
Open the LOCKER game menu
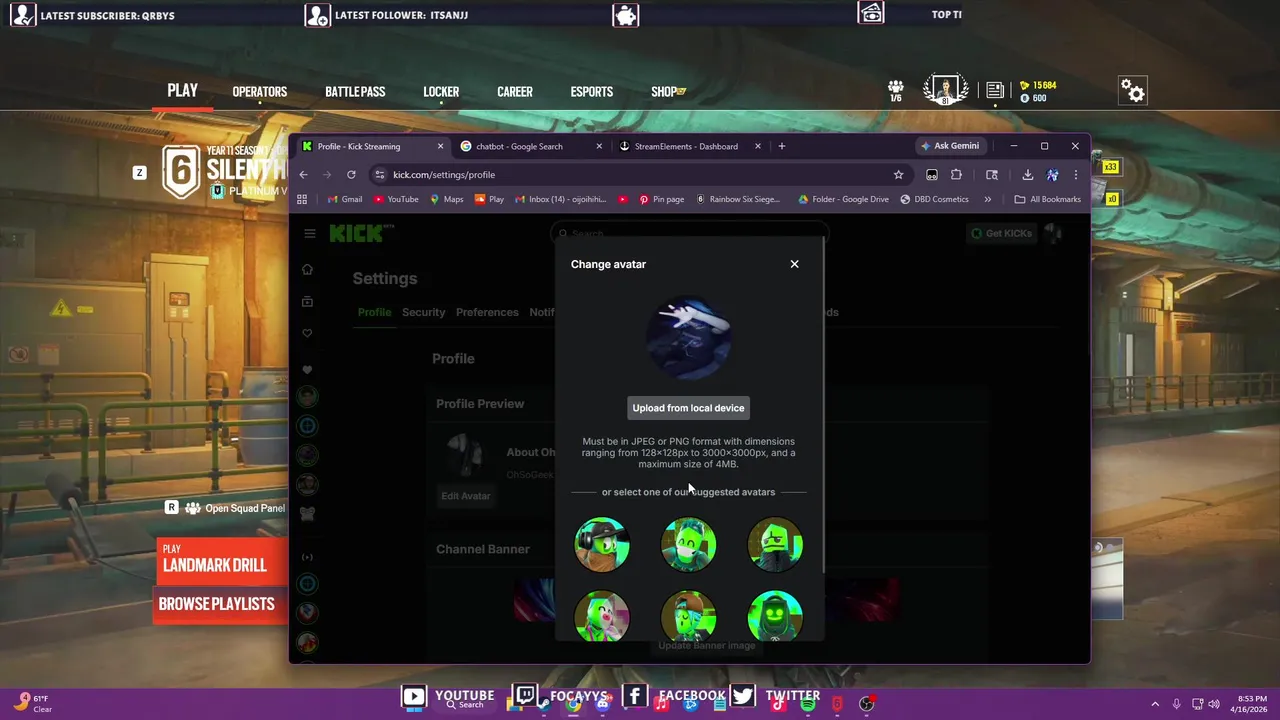tap(441, 92)
